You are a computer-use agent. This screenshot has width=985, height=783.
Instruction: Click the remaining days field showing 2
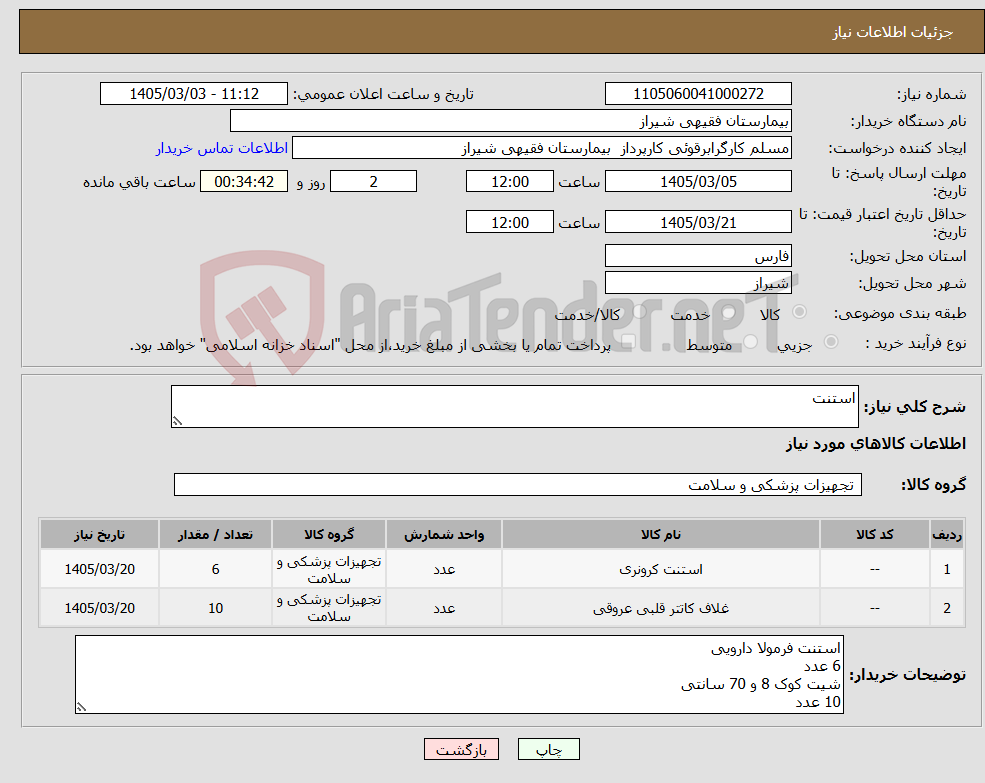tap(373, 182)
